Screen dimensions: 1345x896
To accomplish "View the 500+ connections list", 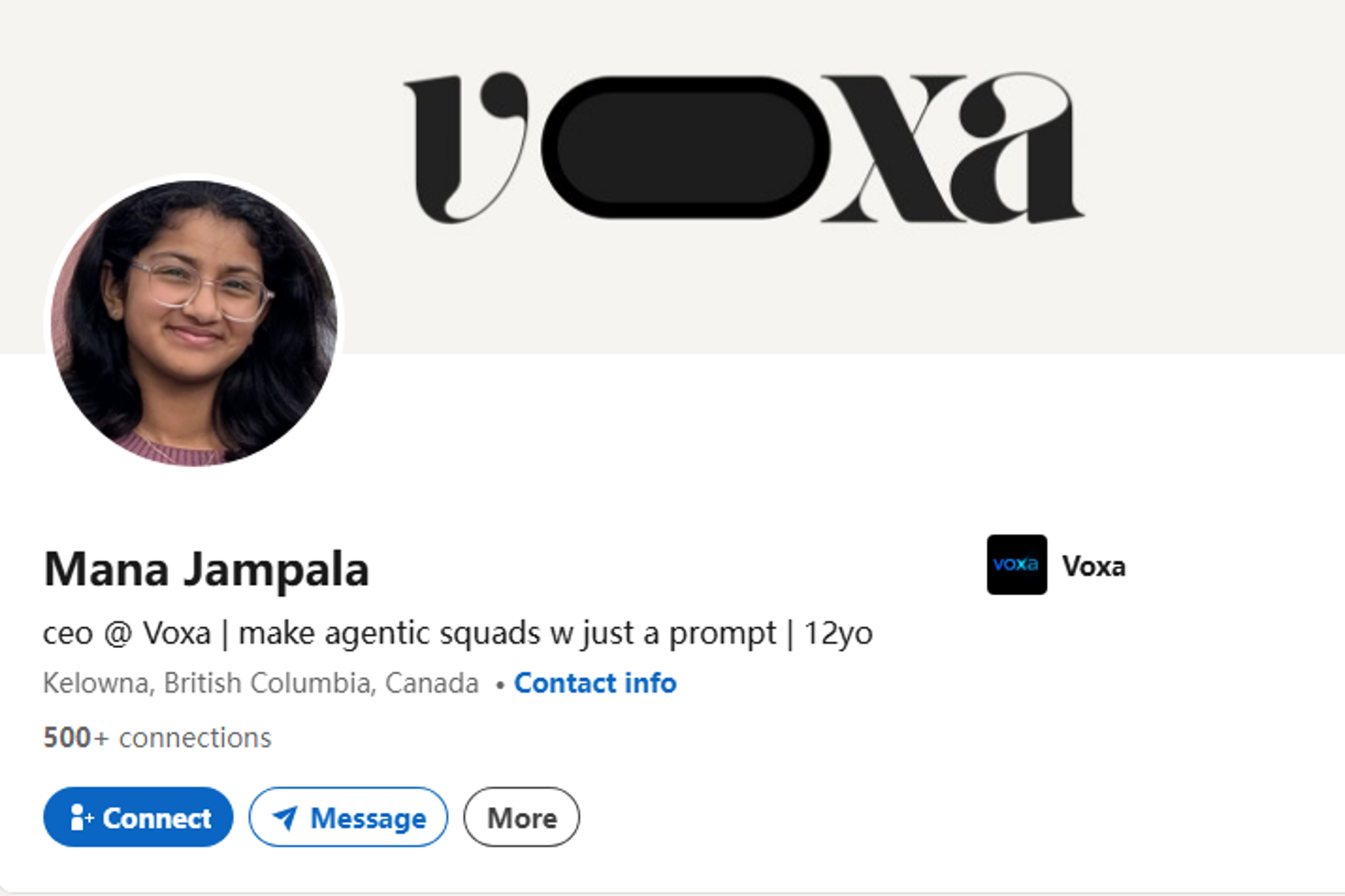I will (157, 738).
